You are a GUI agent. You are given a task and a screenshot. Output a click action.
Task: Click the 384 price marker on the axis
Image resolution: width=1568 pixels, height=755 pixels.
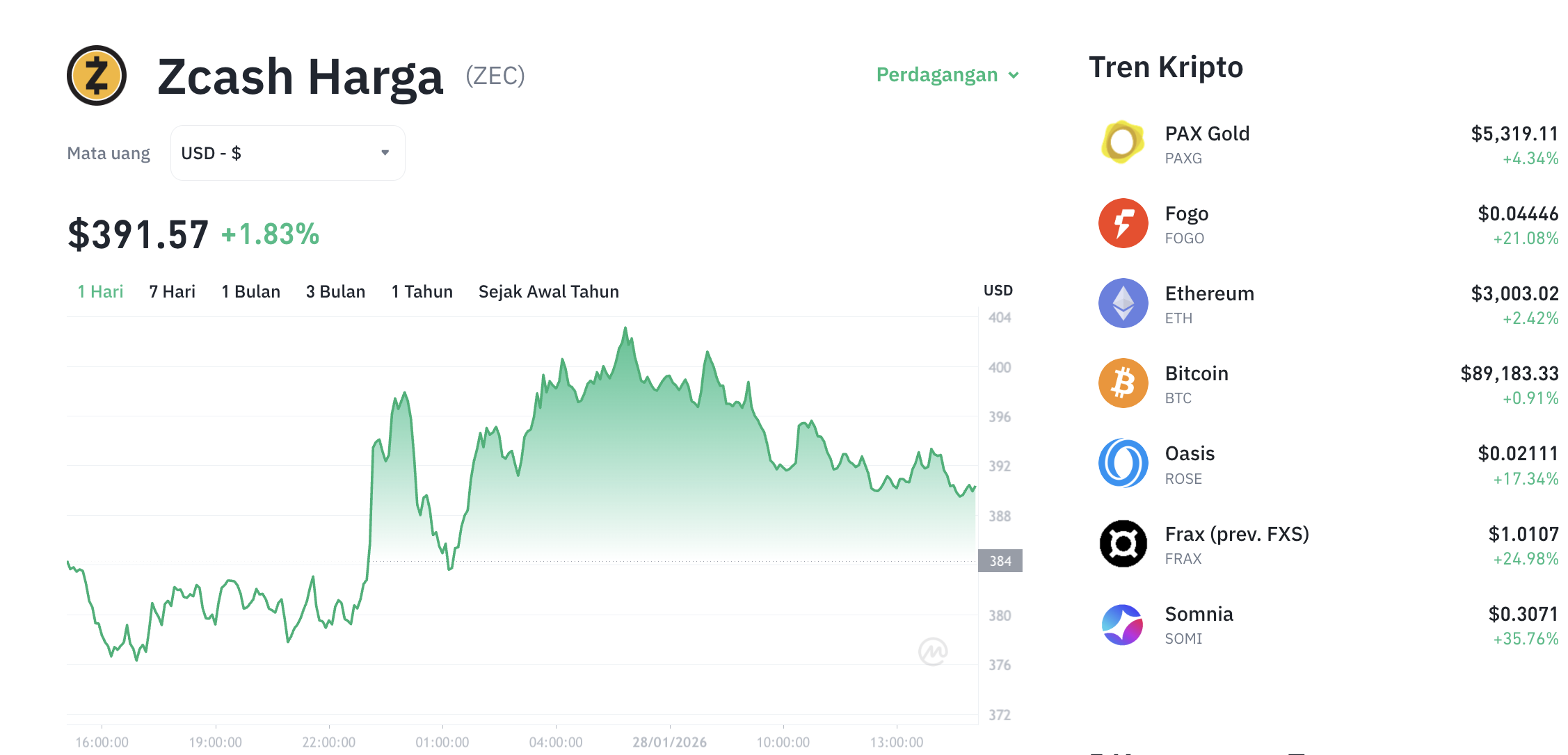1000,561
